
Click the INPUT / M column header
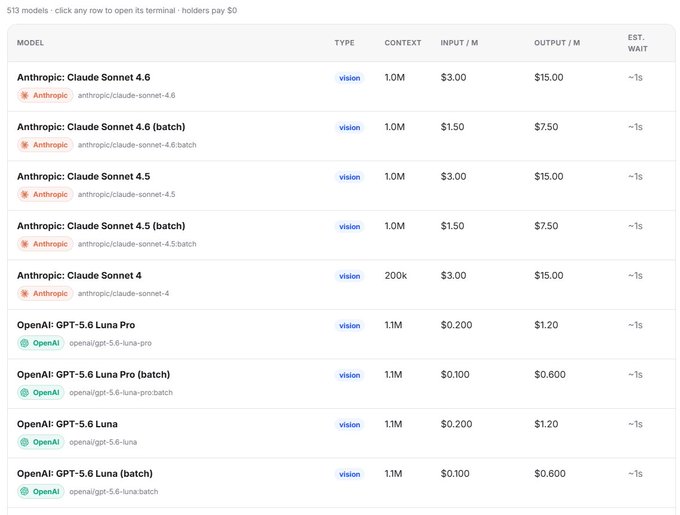coord(459,43)
